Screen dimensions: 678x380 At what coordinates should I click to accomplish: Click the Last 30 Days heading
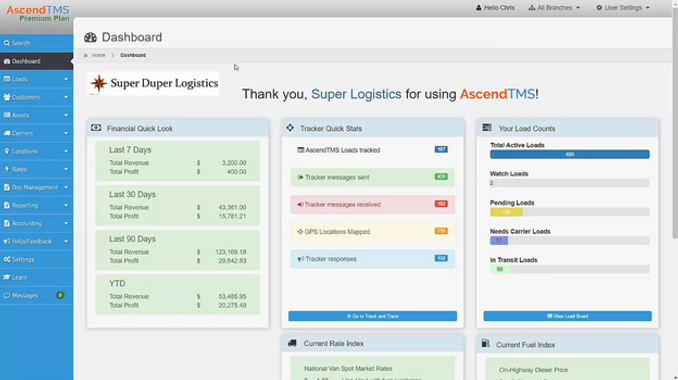coord(132,195)
